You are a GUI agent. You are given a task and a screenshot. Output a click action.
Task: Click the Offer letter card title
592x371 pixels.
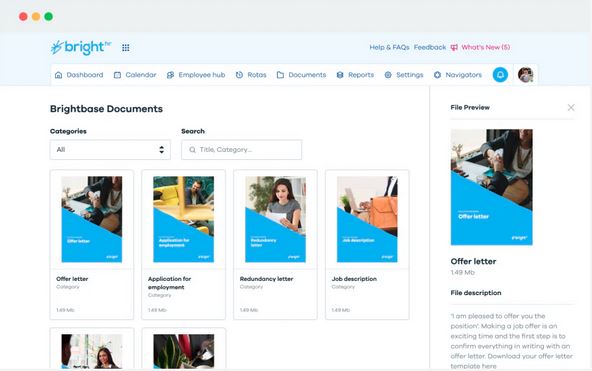click(72, 279)
